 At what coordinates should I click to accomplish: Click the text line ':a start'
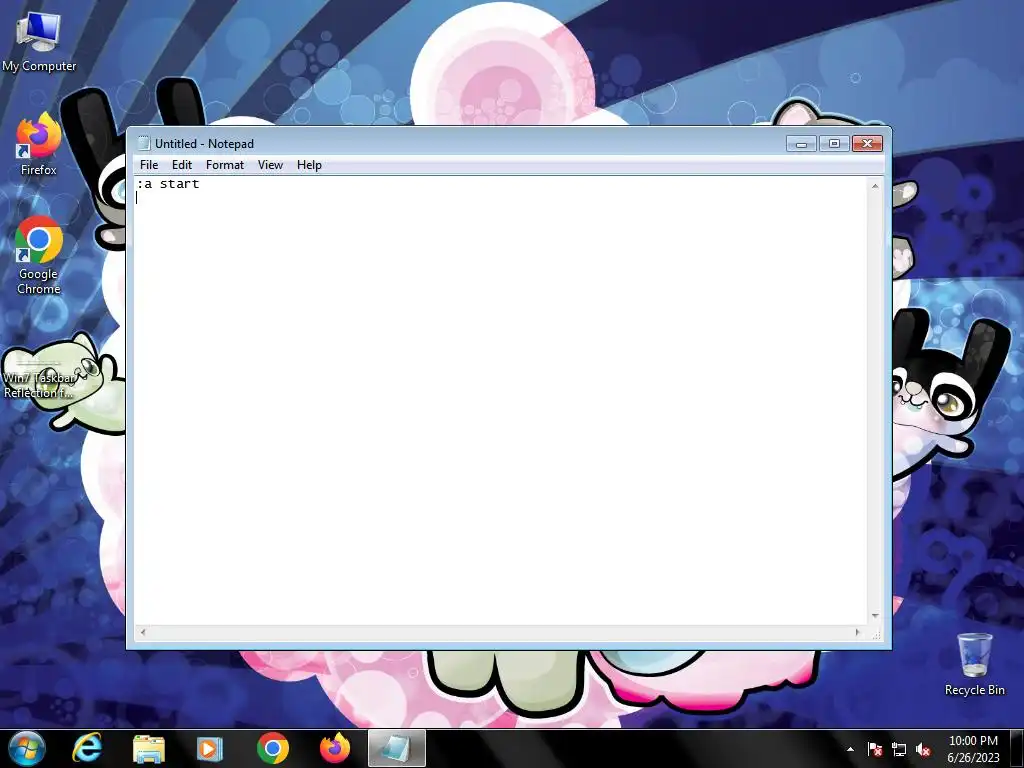(x=168, y=184)
